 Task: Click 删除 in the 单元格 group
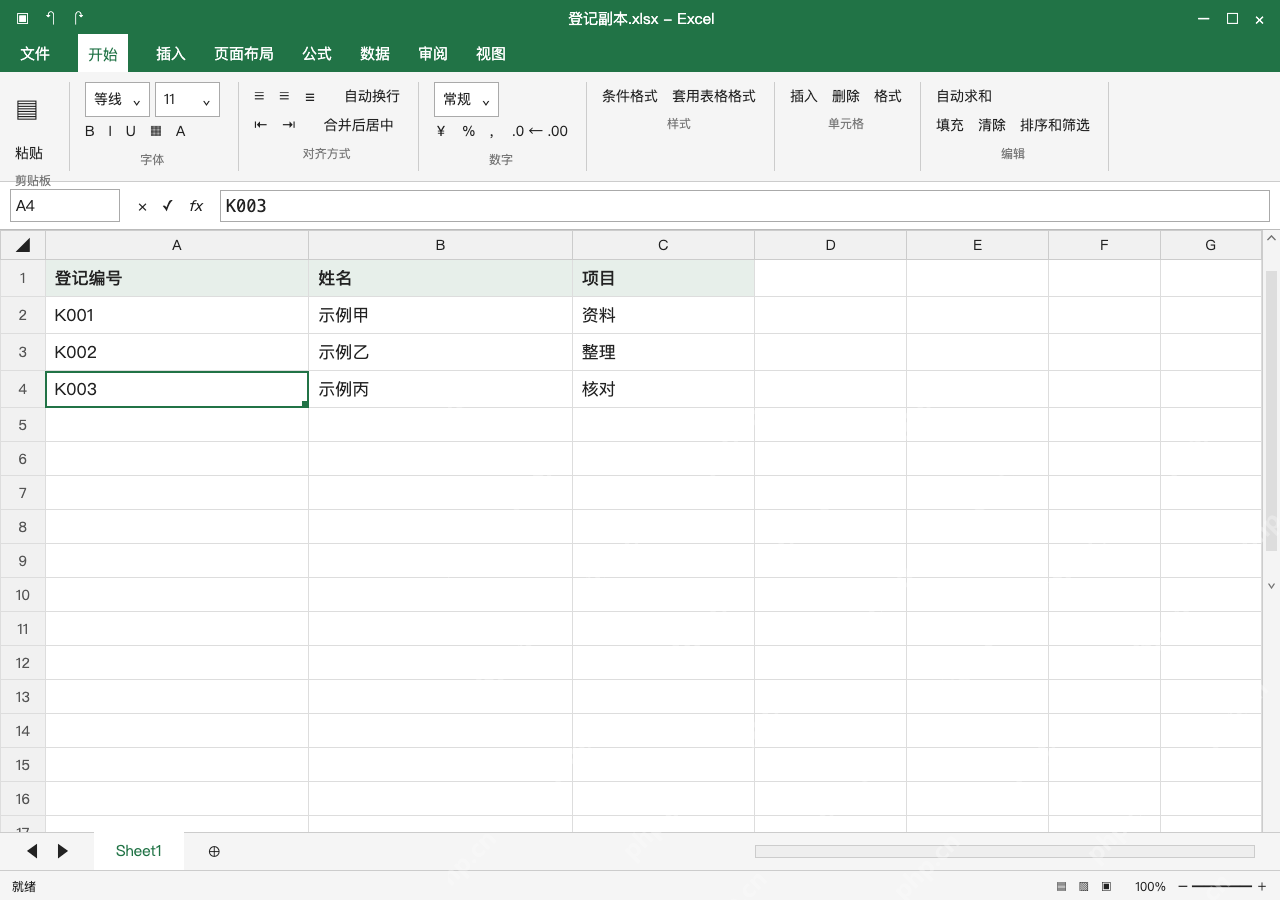[846, 96]
